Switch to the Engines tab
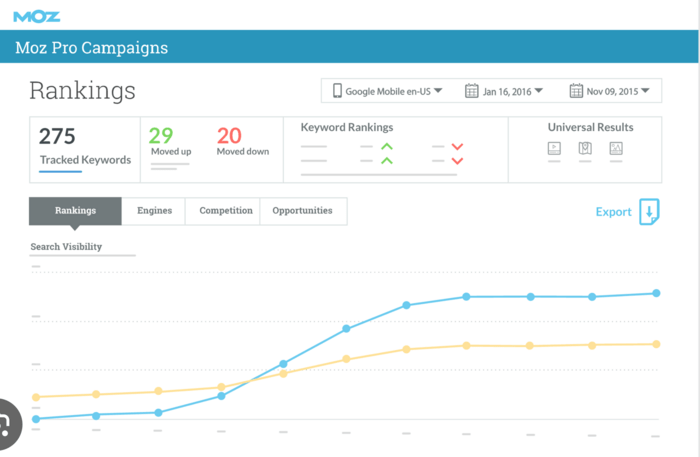Image resolution: width=700 pixels, height=457 pixels. click(x=154, y=211)
